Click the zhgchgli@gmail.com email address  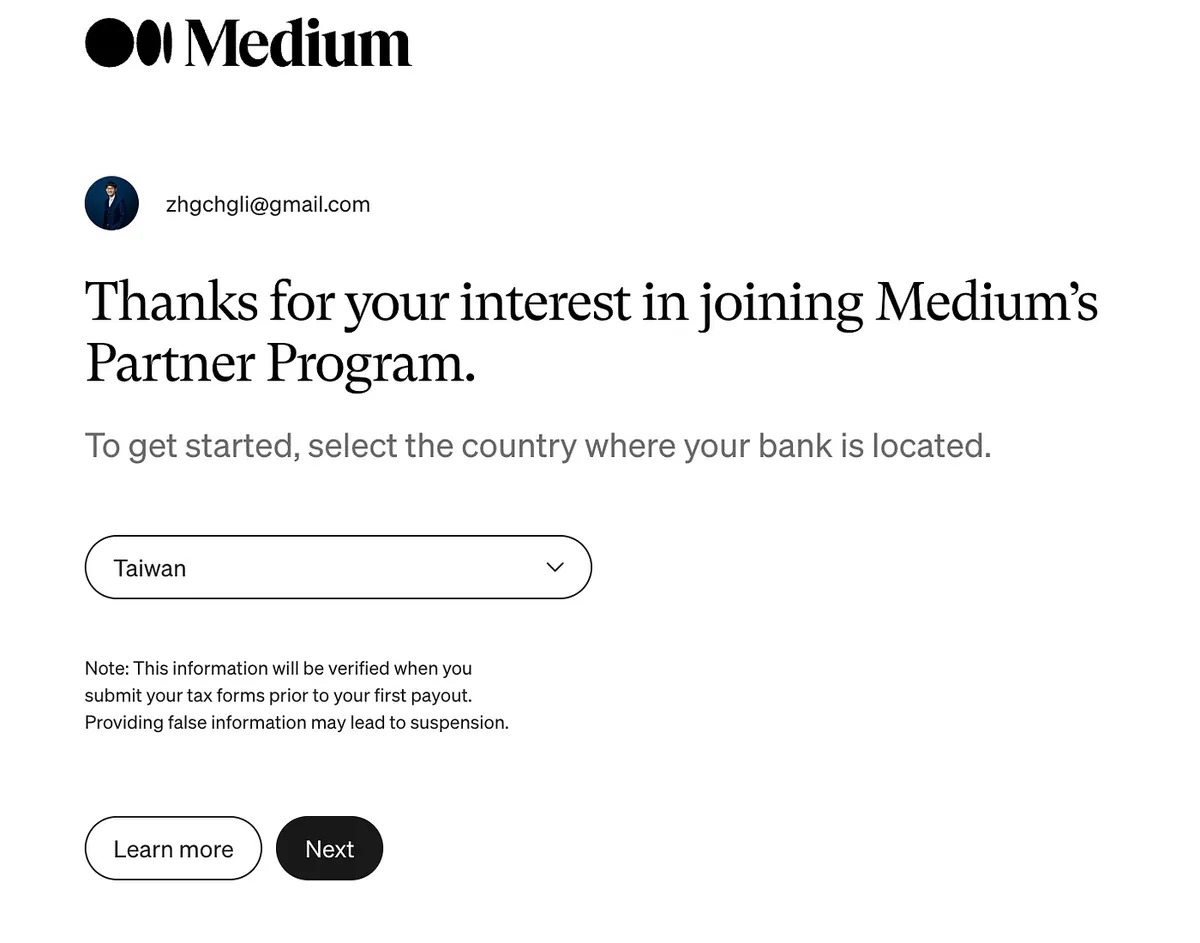(268, 204)
